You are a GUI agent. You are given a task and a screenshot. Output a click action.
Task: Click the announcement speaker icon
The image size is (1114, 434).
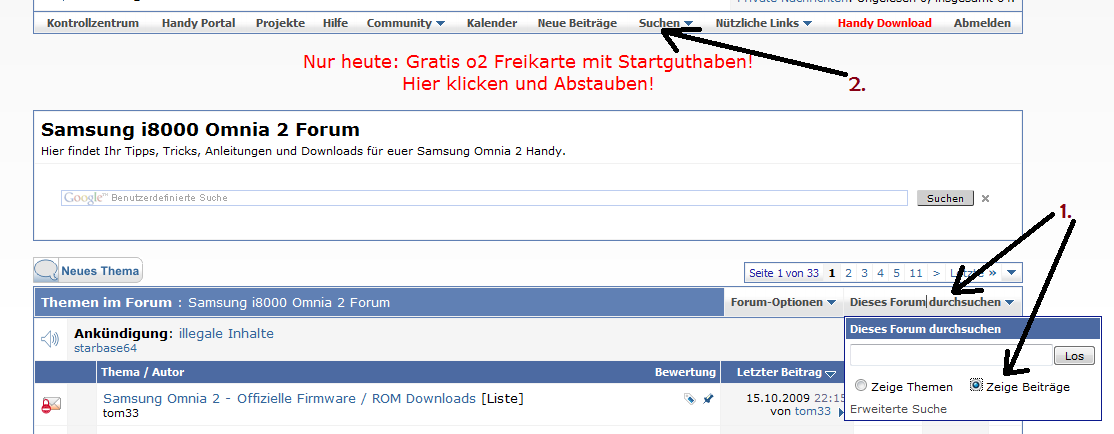[x=50, y=340]
